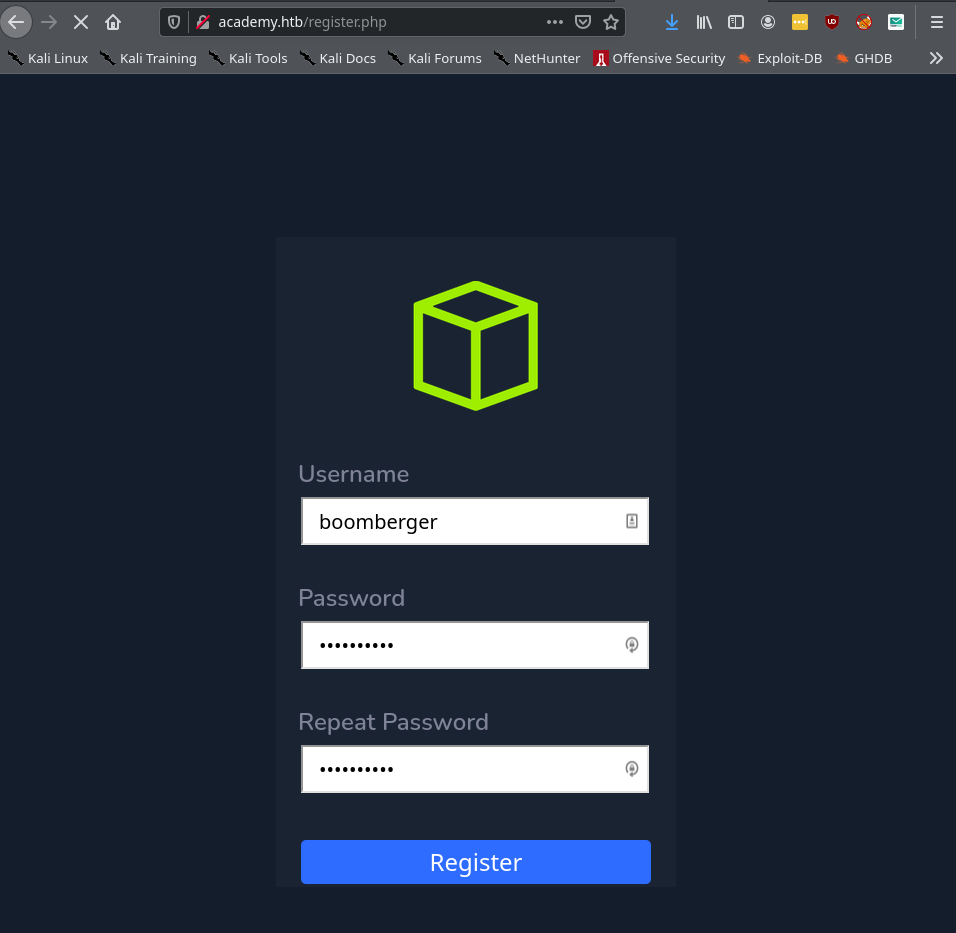Screen dimensions: 956x933
Task: Open the Firefox Account icon
Action: coord(767,21)
